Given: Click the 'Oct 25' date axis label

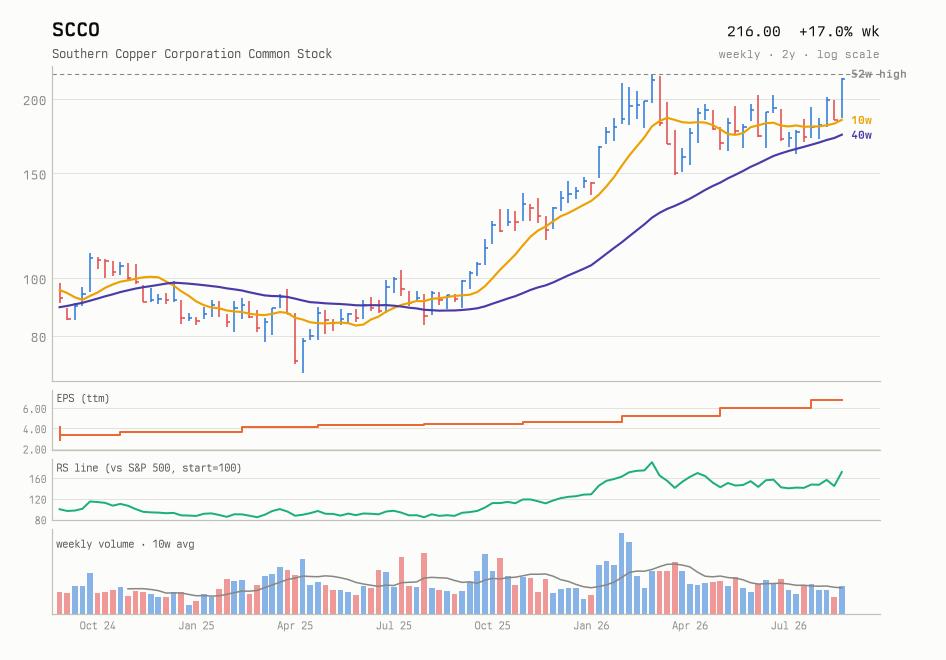Looking at the screenshot, I should [492, 626].
